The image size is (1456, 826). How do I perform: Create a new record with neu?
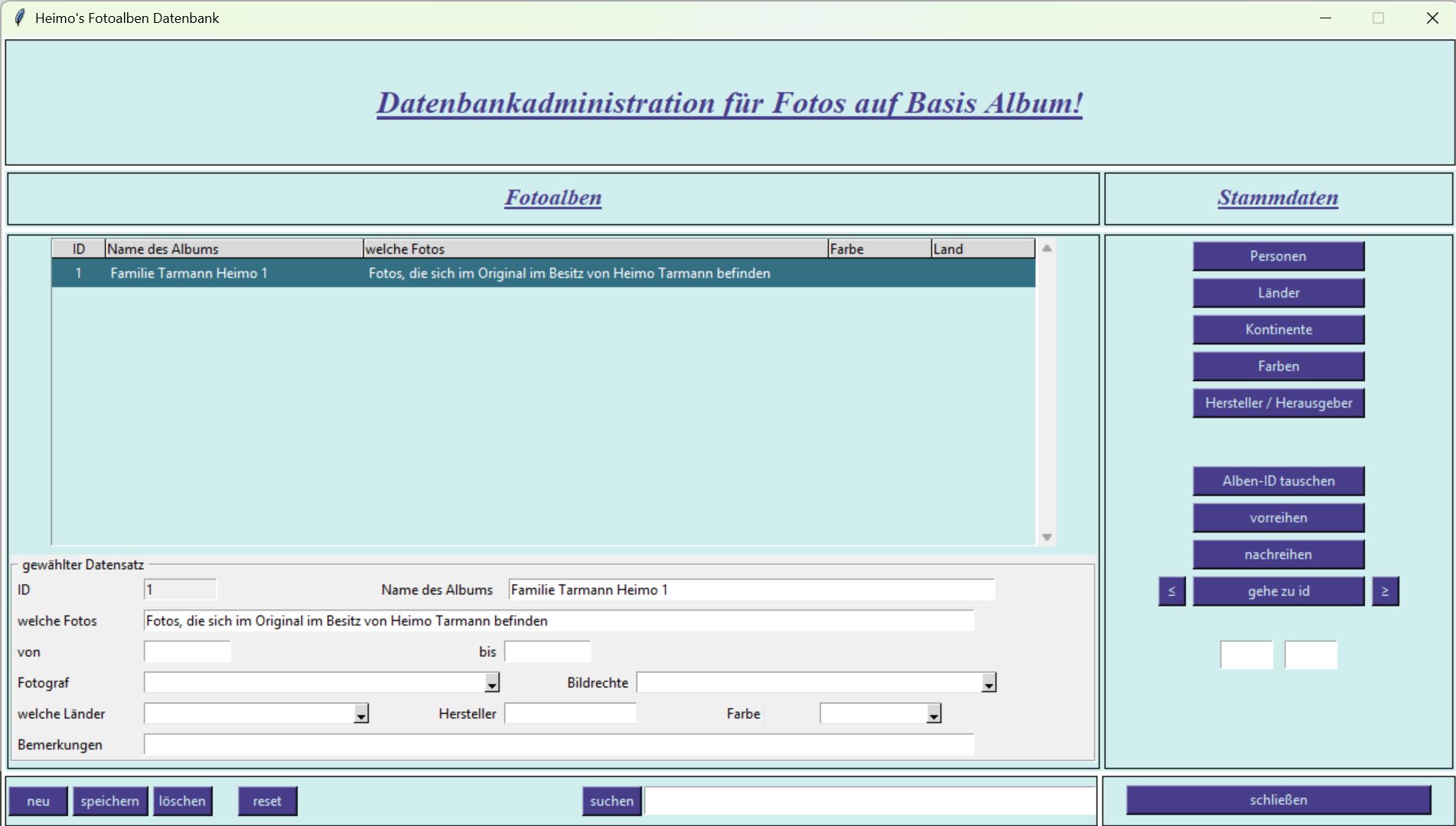[x=38, y=801]
